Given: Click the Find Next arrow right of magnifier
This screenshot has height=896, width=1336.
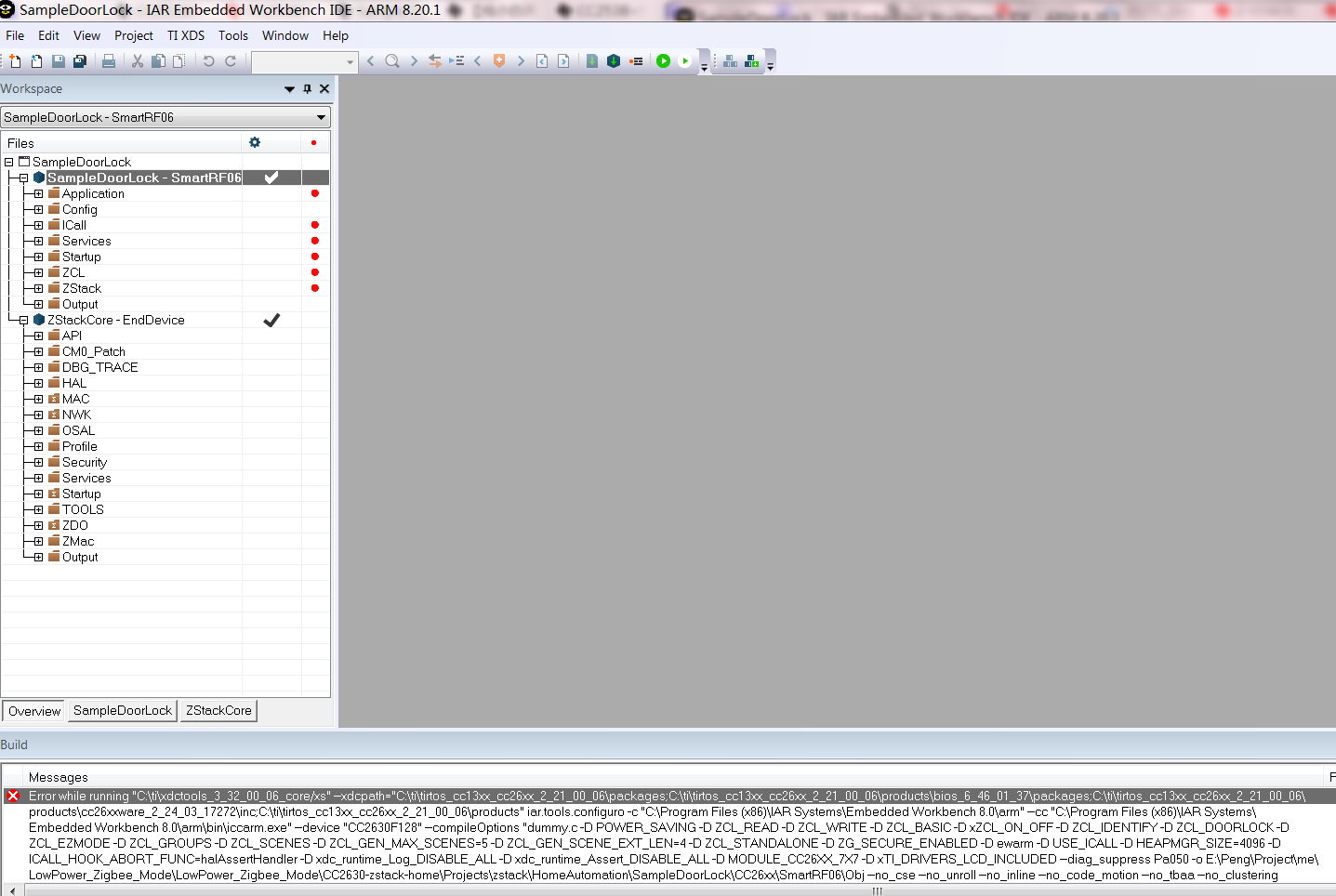Looking at the screenshot, I should (x=414, y=61).
